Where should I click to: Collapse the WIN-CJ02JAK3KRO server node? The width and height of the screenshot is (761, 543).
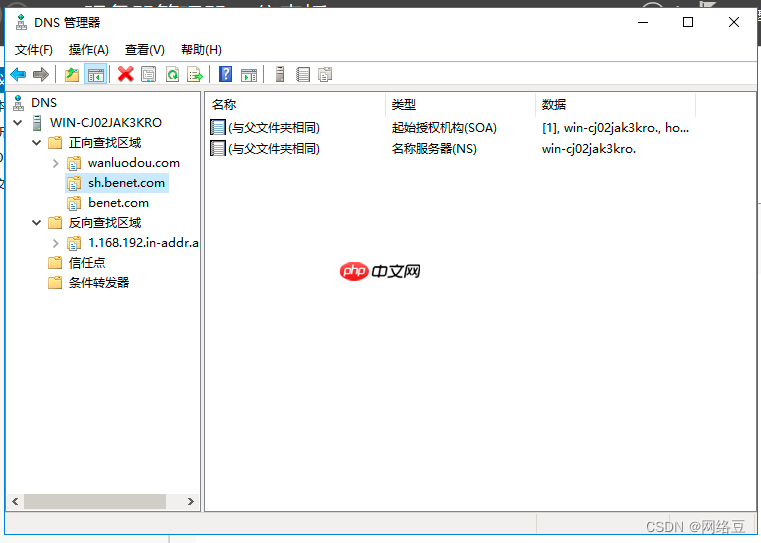click(18, 123)
